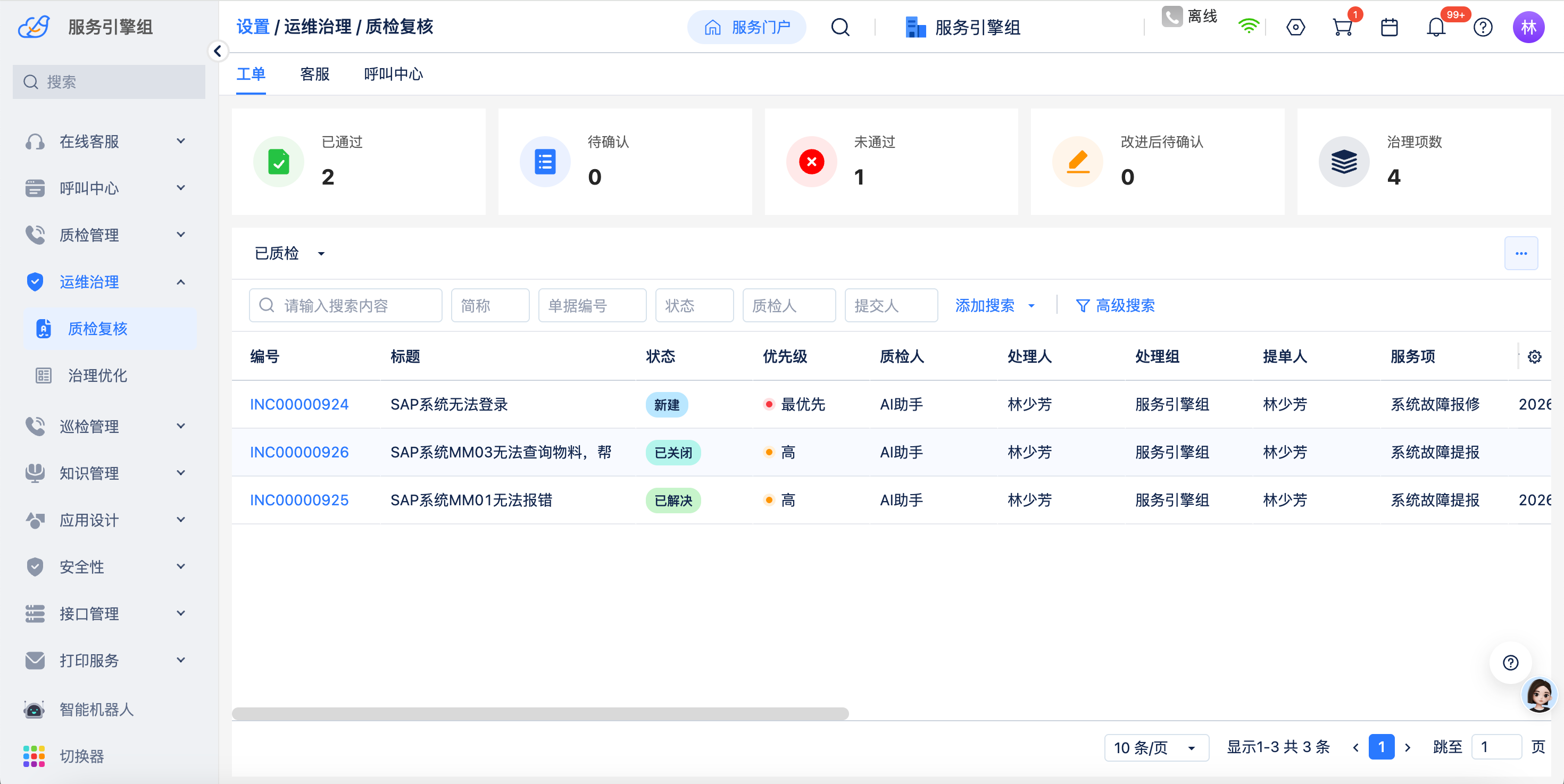Image resolution: width=1564 pixels, height=784 pixels.
Task: Collapse the left sidebar with the arrow button
Action: (x=218, y=51)
